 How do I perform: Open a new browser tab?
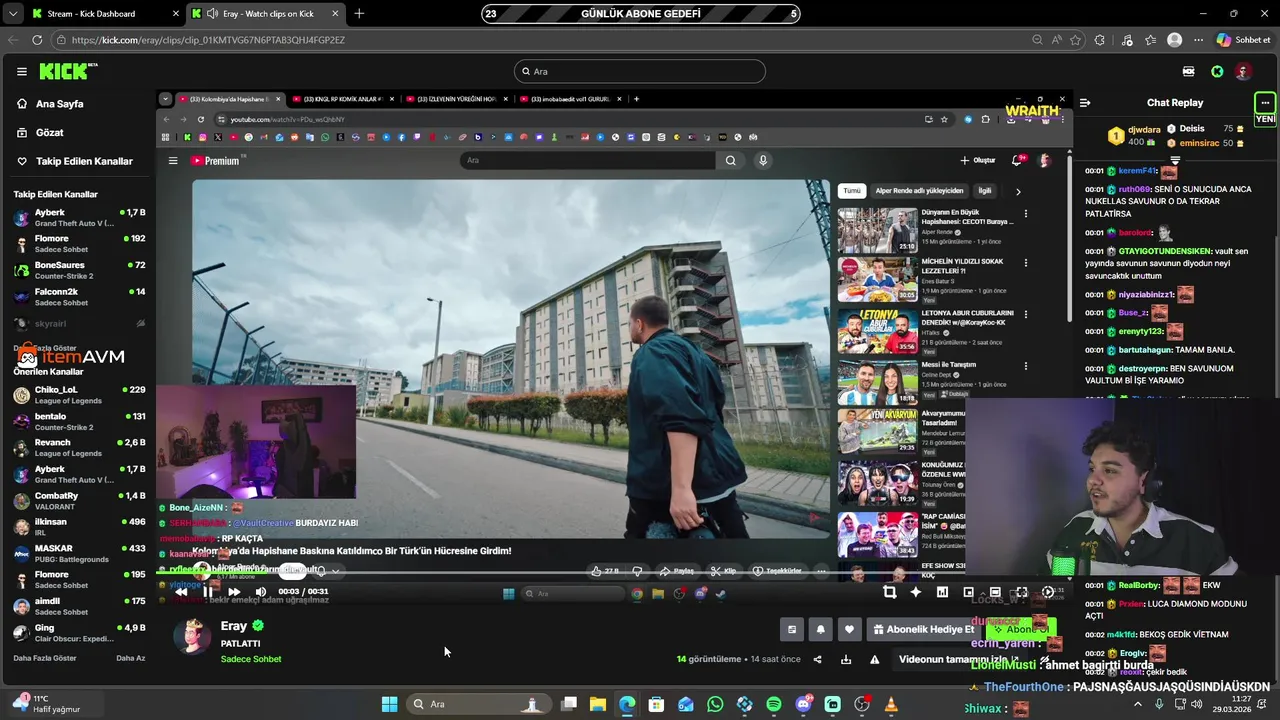(x=359, y=14)
